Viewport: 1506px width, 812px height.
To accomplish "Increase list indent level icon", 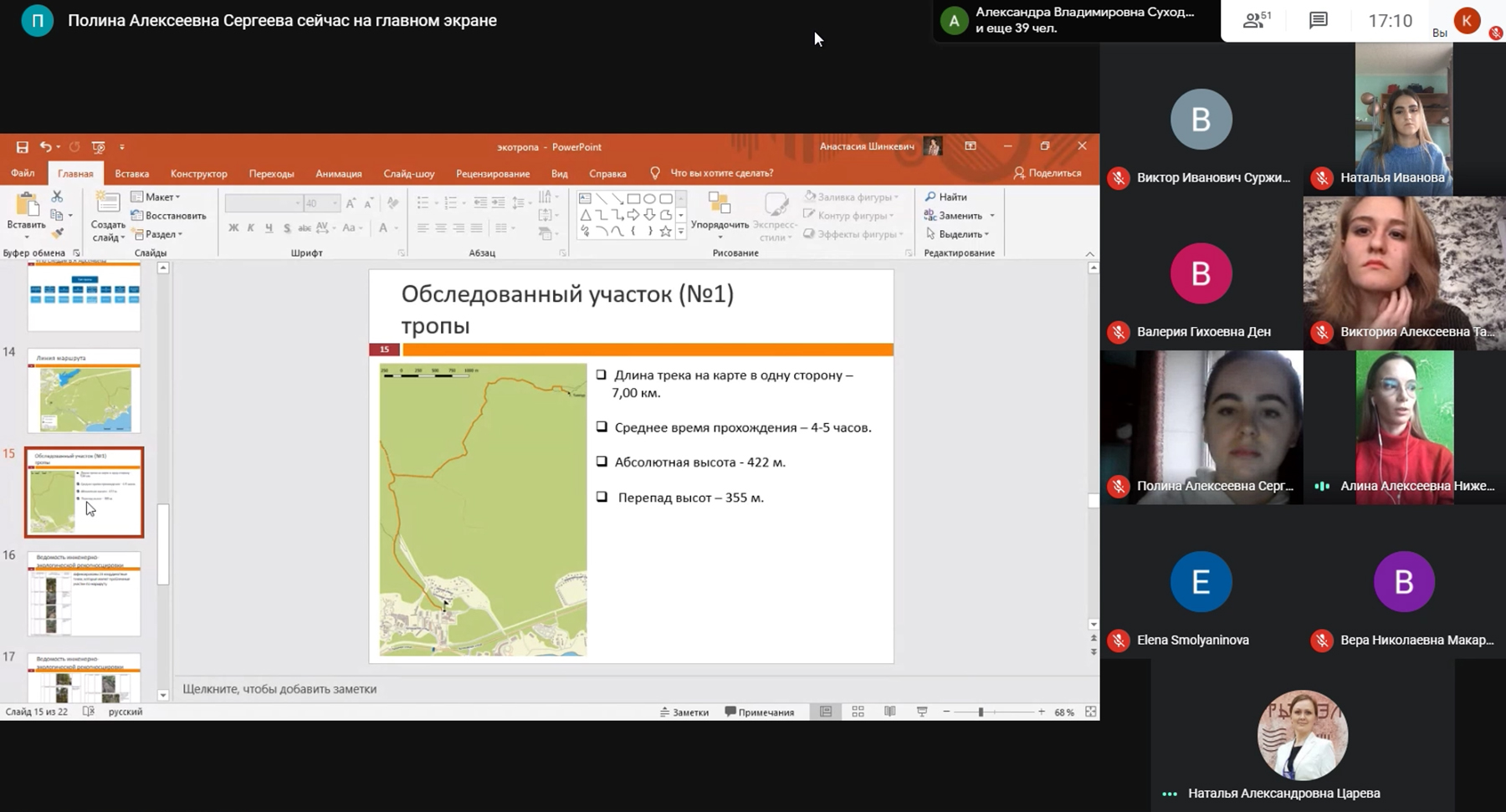I will (498, 203).
